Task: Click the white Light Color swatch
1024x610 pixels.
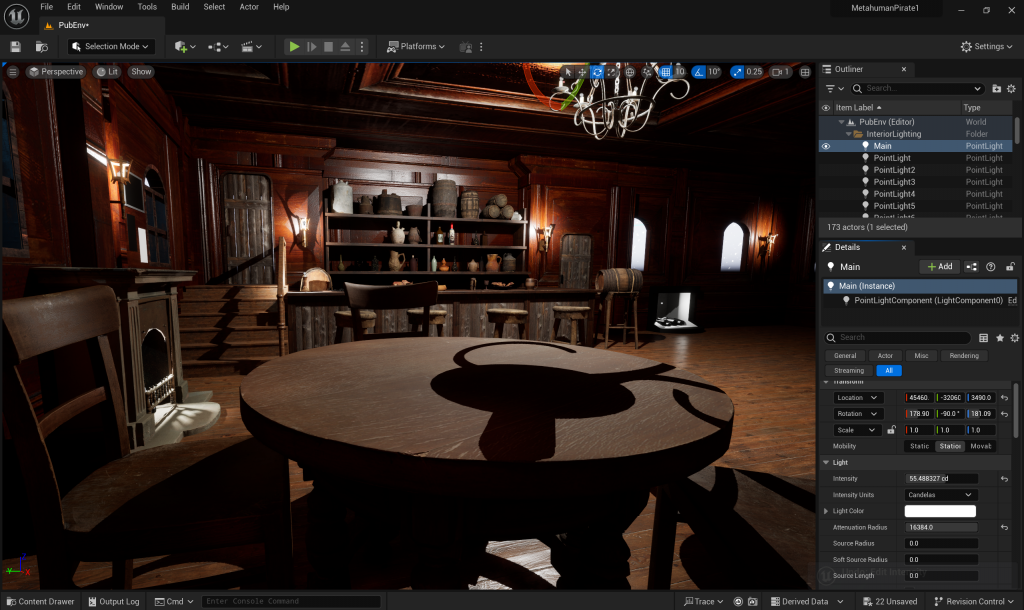Action: point(940,511)
